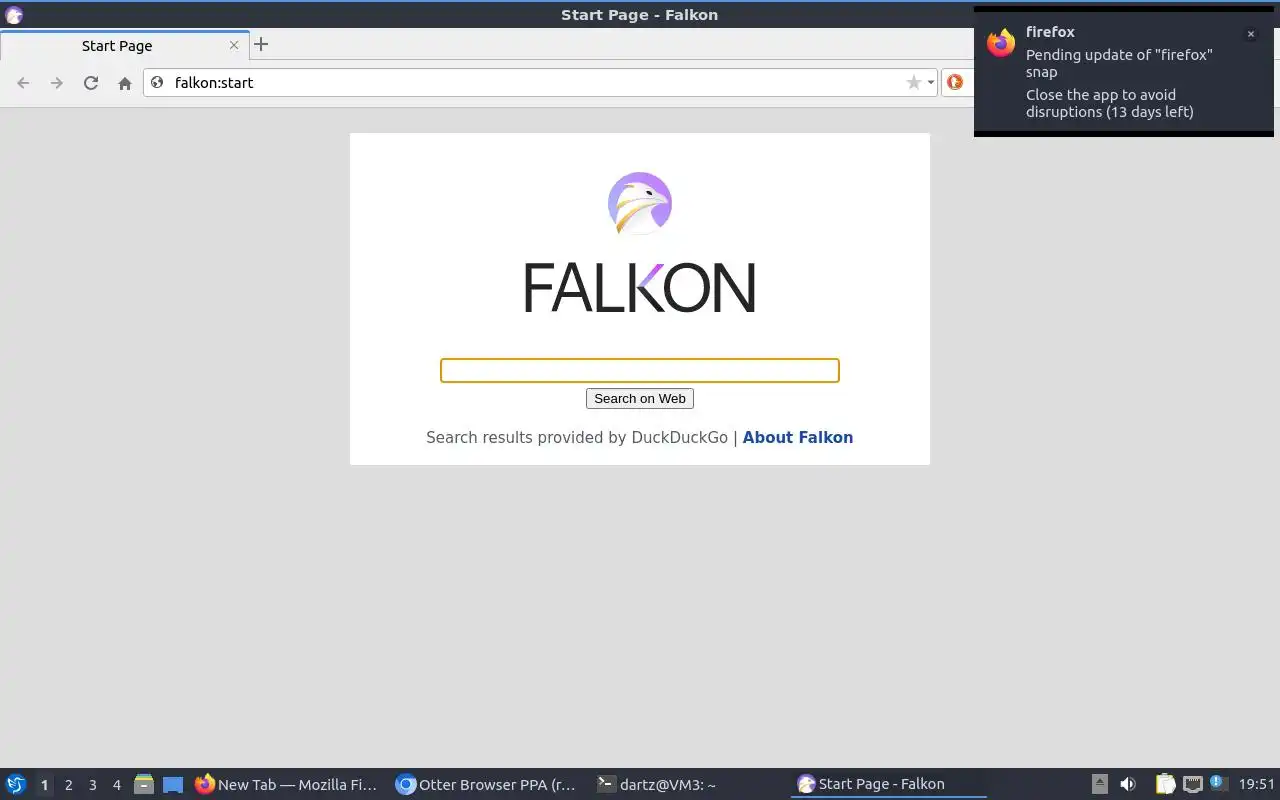Click the network connection tray icon
The image size is (1280, 800).
[1192, 784]
